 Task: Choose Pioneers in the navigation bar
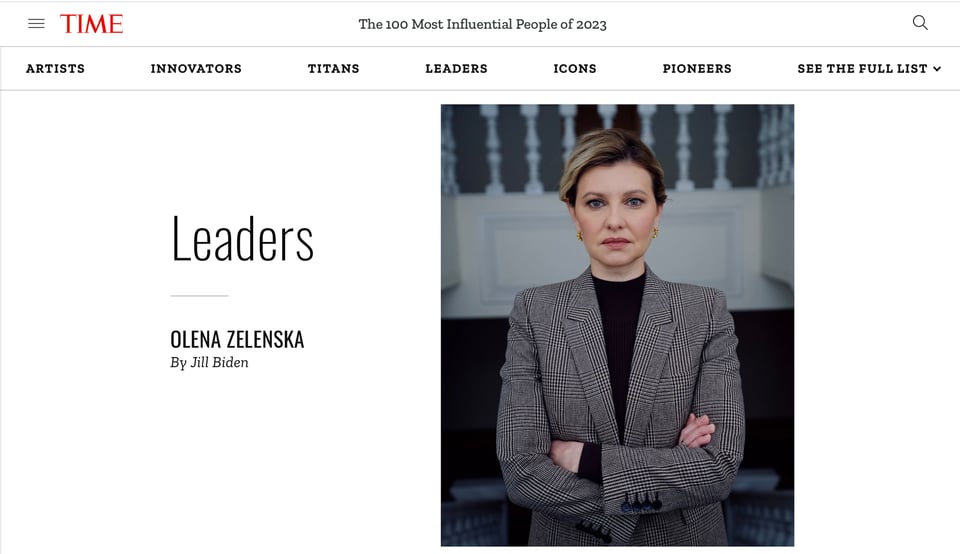[697, 69]
